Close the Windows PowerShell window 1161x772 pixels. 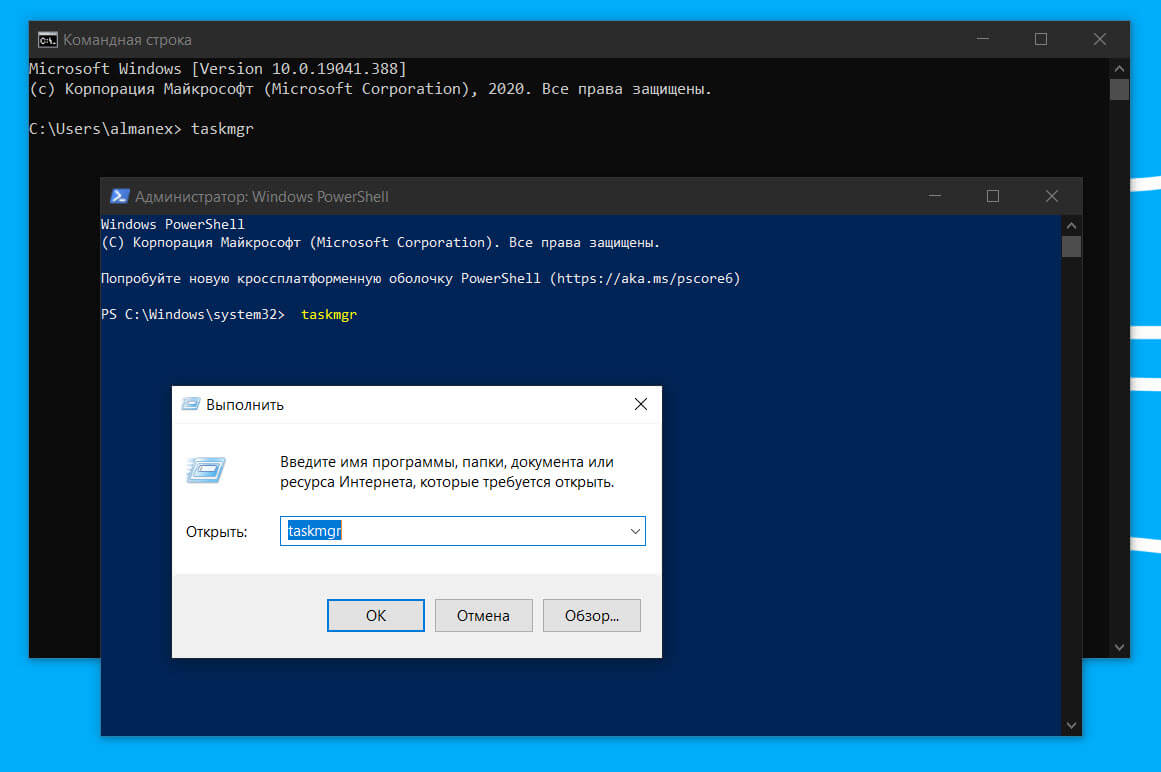[1052, 197]
